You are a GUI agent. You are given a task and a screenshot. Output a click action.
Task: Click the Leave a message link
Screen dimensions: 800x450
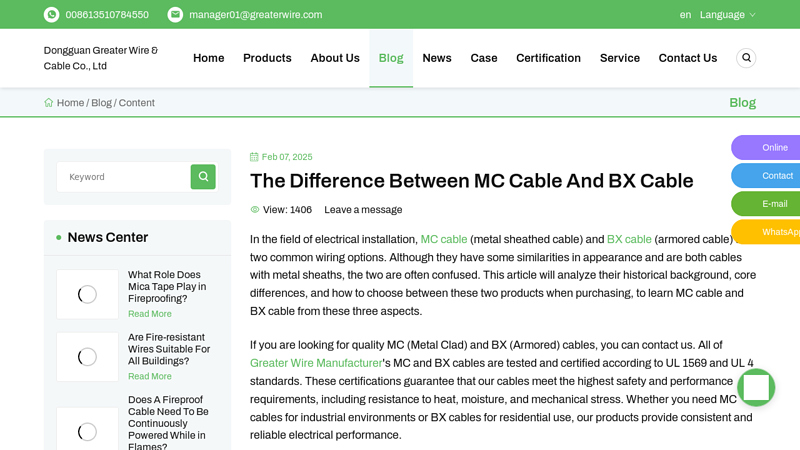[x=363, y=210]
